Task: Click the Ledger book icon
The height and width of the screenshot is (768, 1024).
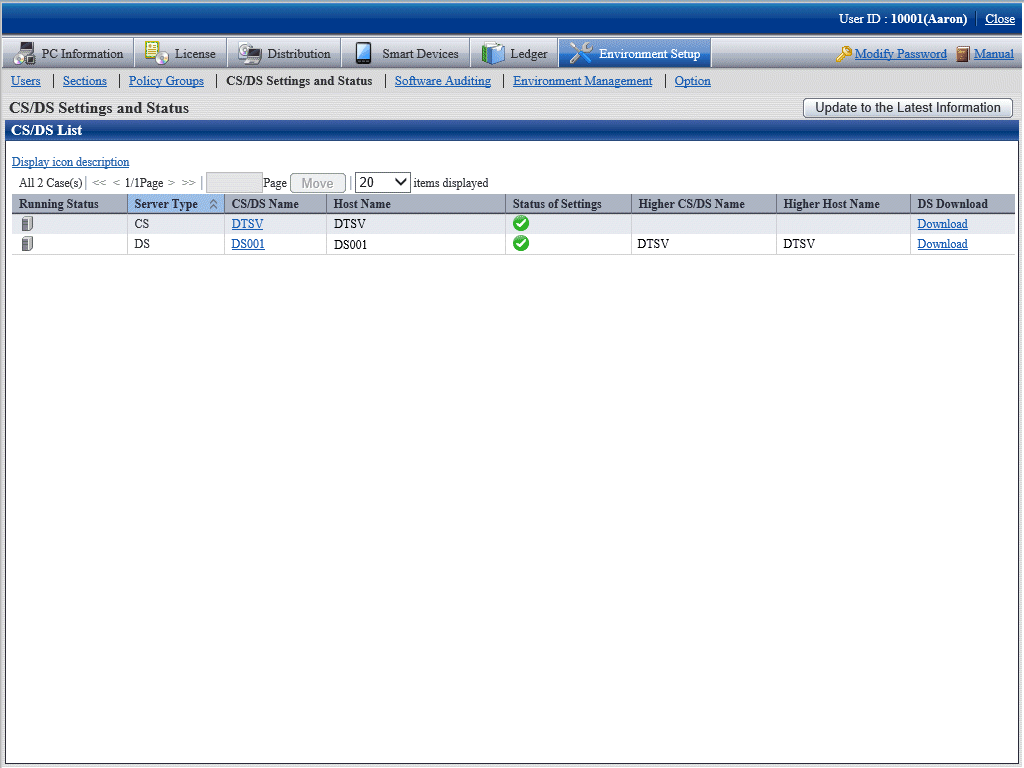Action: point(493,53)
